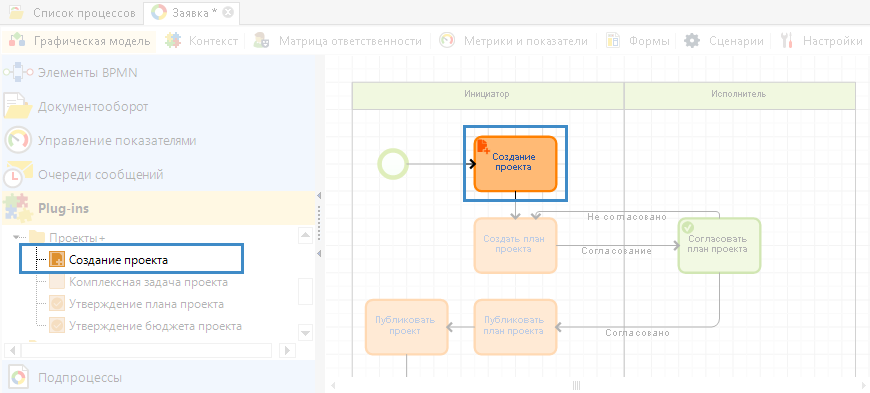Click the Метрики gauge icon
The image size is (870, 393).
pyautogui.click(x=447, y=41)
